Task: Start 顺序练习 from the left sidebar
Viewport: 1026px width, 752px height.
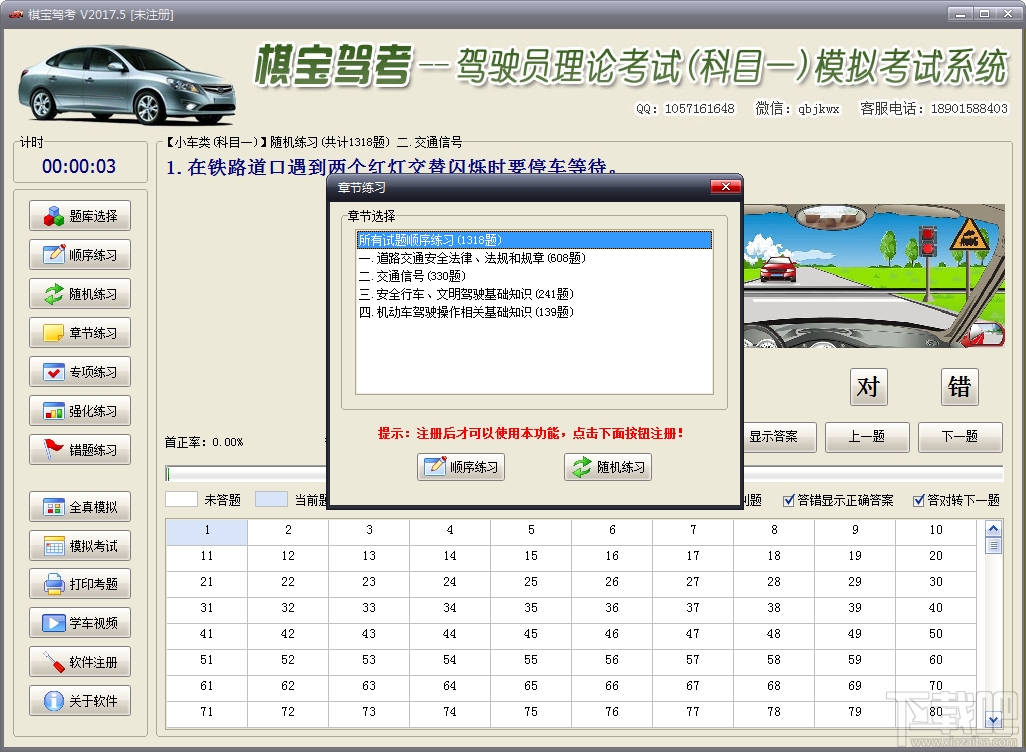Action: pos(80,255)
